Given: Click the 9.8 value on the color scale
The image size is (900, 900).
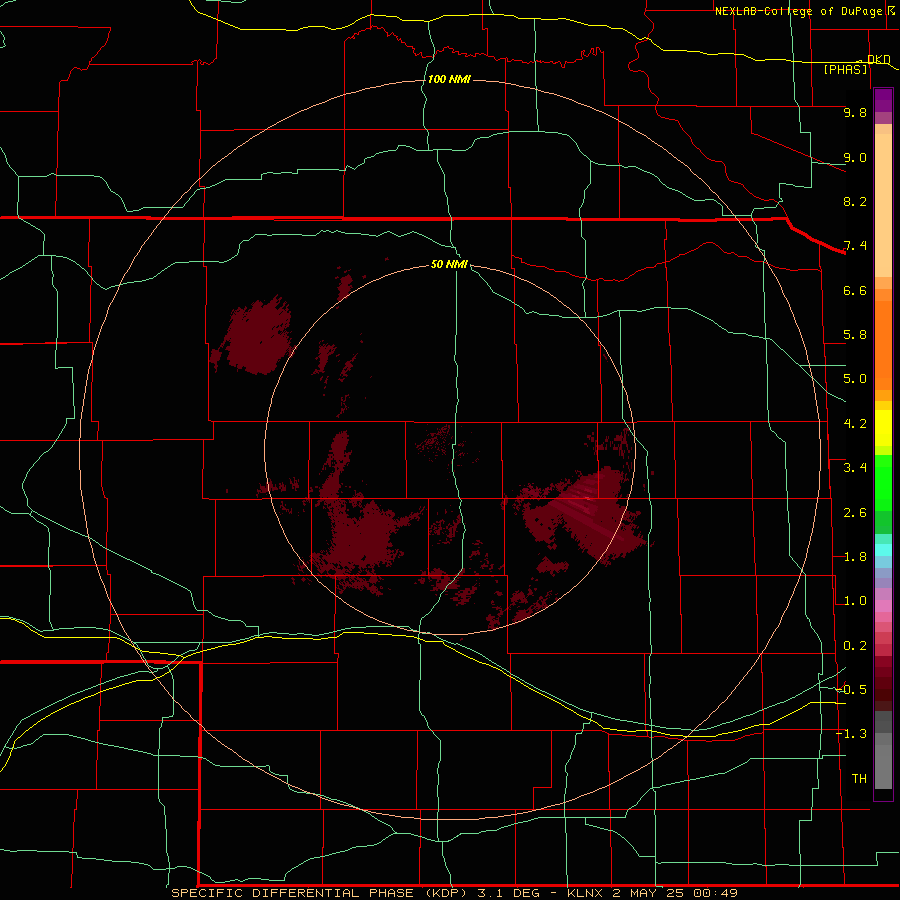Looking at the screenshot, I should tap(855, 112).
